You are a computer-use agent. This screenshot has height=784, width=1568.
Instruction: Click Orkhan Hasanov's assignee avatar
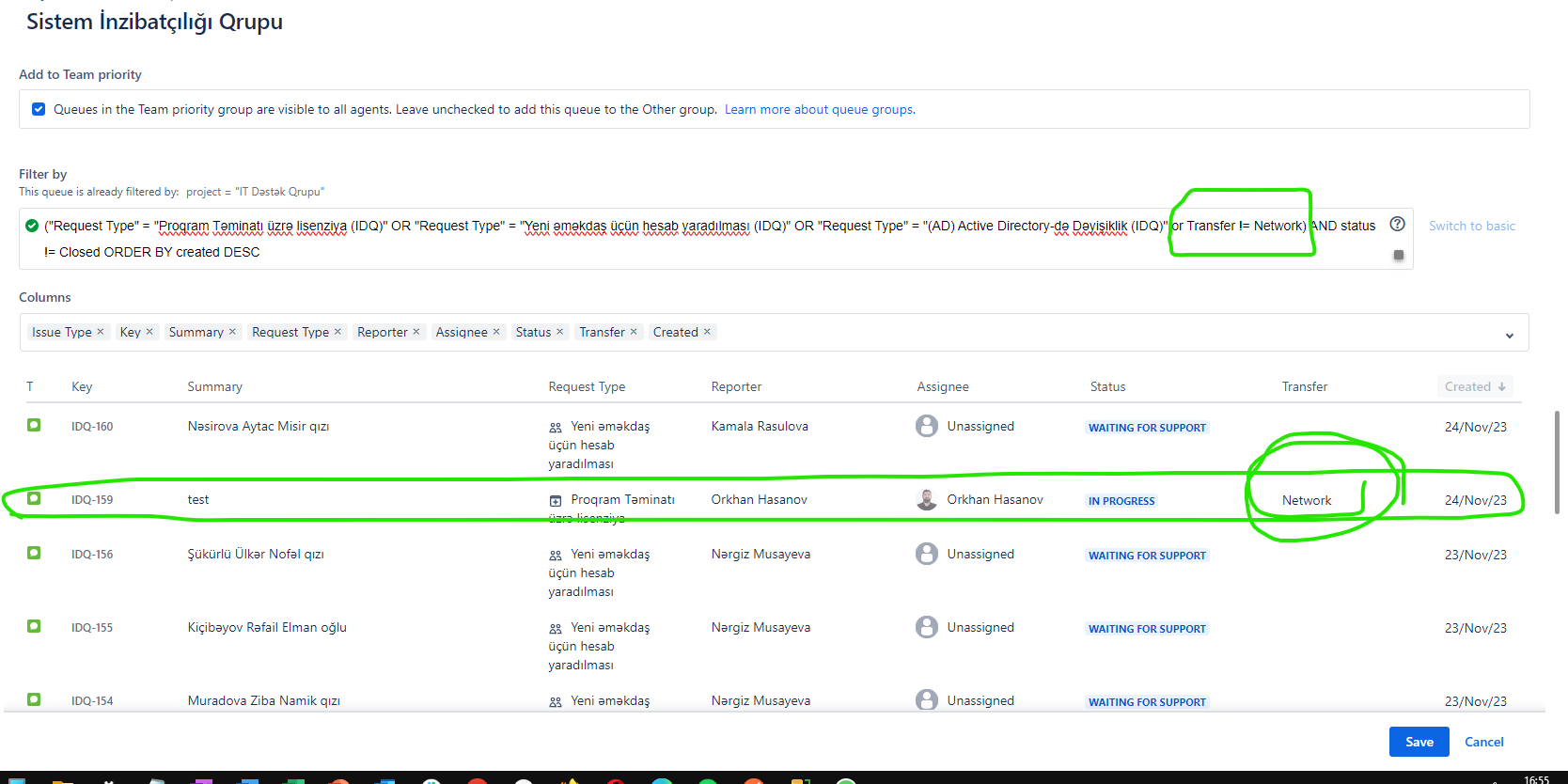tap(927, 499)
